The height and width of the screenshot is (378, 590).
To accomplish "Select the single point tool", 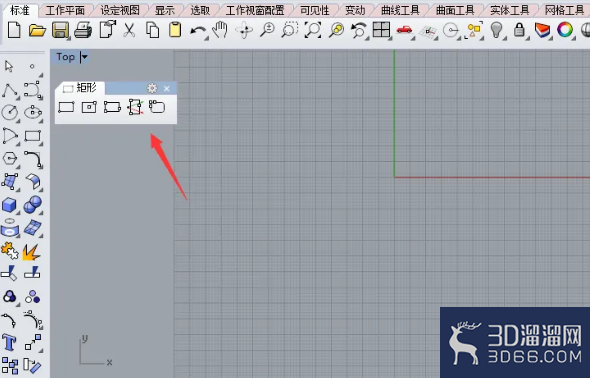I will pos(32,66).
